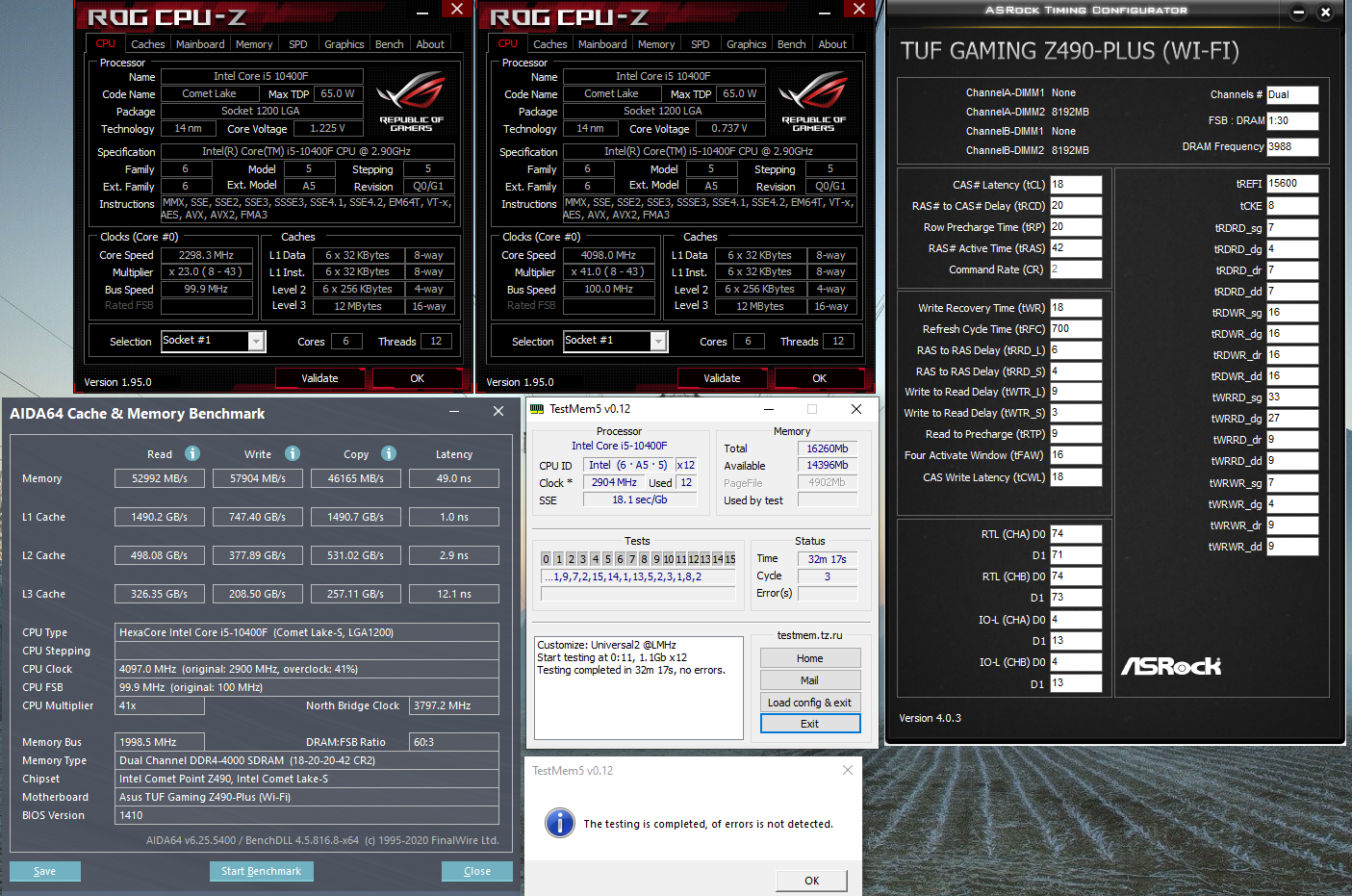Image resolution: width=1352 pixels, height=896 pixels.
Task: Click Memory Copy value 46165 MB/s in AIDA64
Action: 356,478
